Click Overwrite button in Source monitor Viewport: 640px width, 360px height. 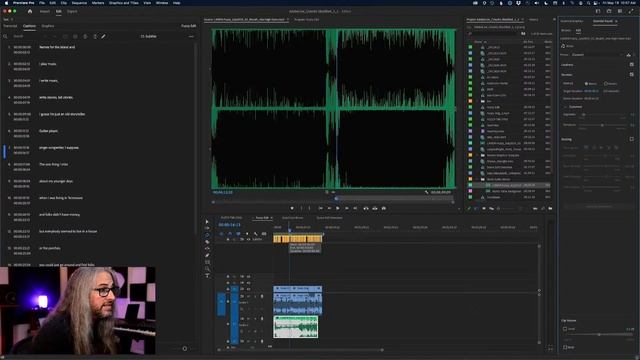tap(375, 208)
